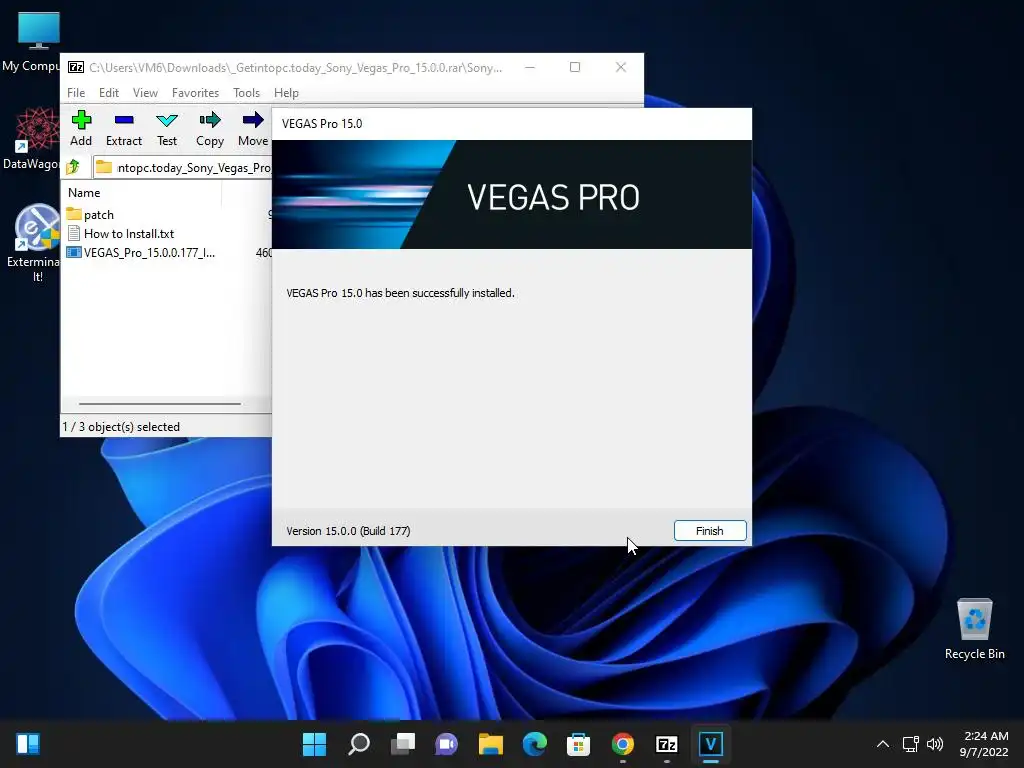Viewport: 1024px width, 768px height.
Task: Maximize the 7-Zip window
Action: (x=575, y=67)
